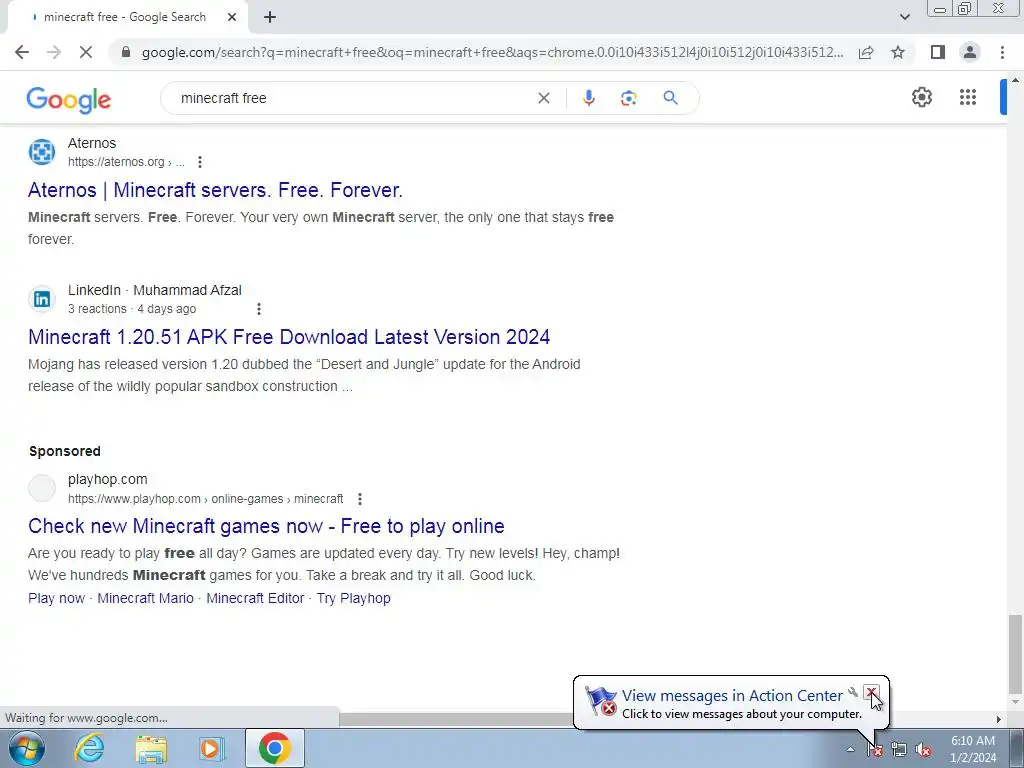
Task: Click the playhop.com site name
Action: point(108,479)
